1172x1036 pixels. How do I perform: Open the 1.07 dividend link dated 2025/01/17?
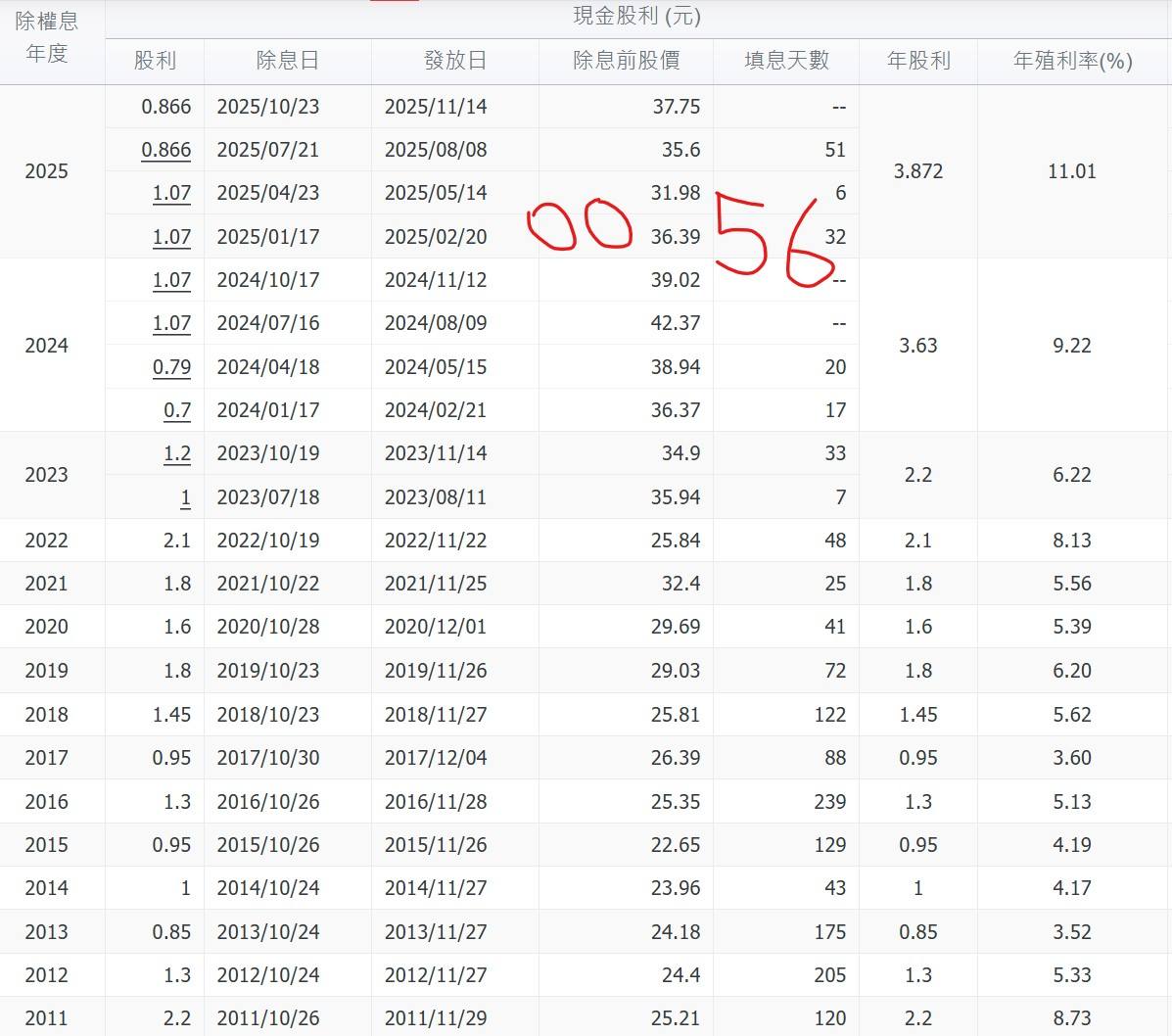[171, 237]
